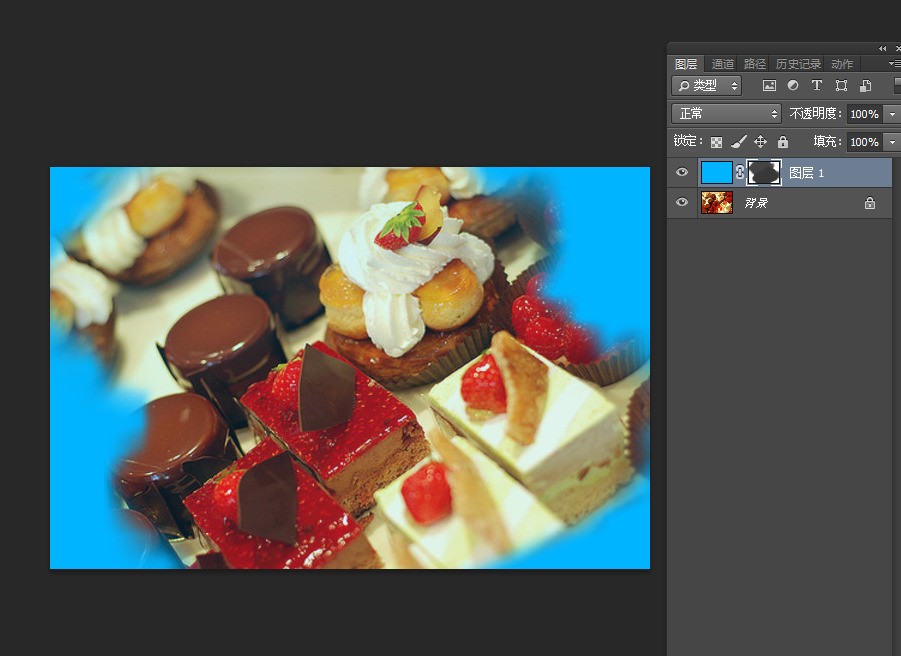The height and width of the screenshot is (656, 901).
Task: Switch to the 图层 tab
Action: coord(686,64)
